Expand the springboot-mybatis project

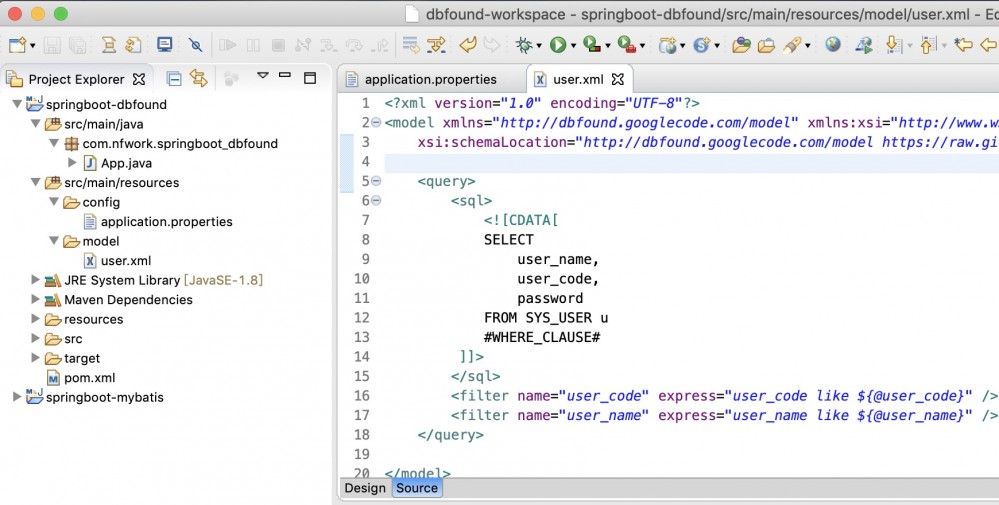pos(17,397)
